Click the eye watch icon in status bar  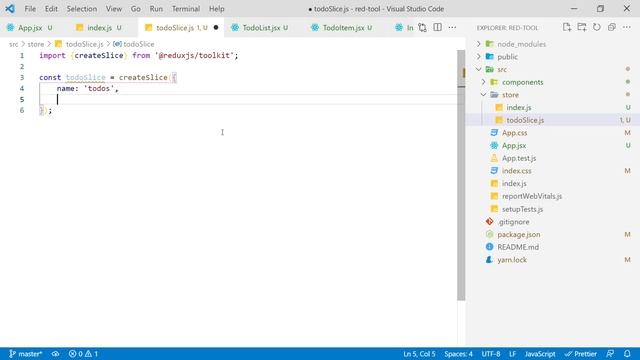pos(56,354)
